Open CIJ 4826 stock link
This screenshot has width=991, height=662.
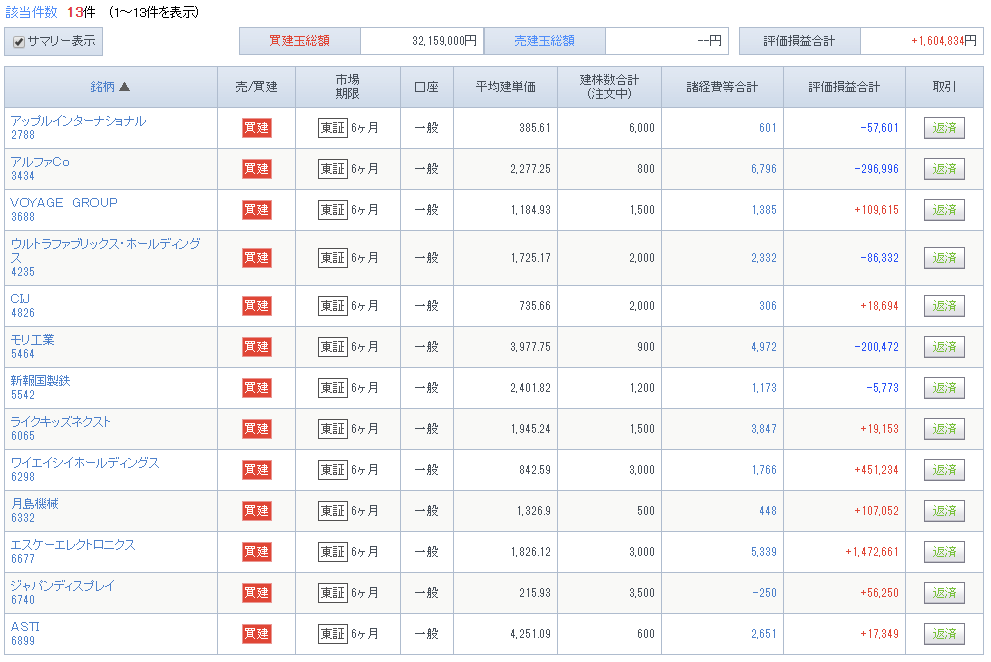(22, 305)
